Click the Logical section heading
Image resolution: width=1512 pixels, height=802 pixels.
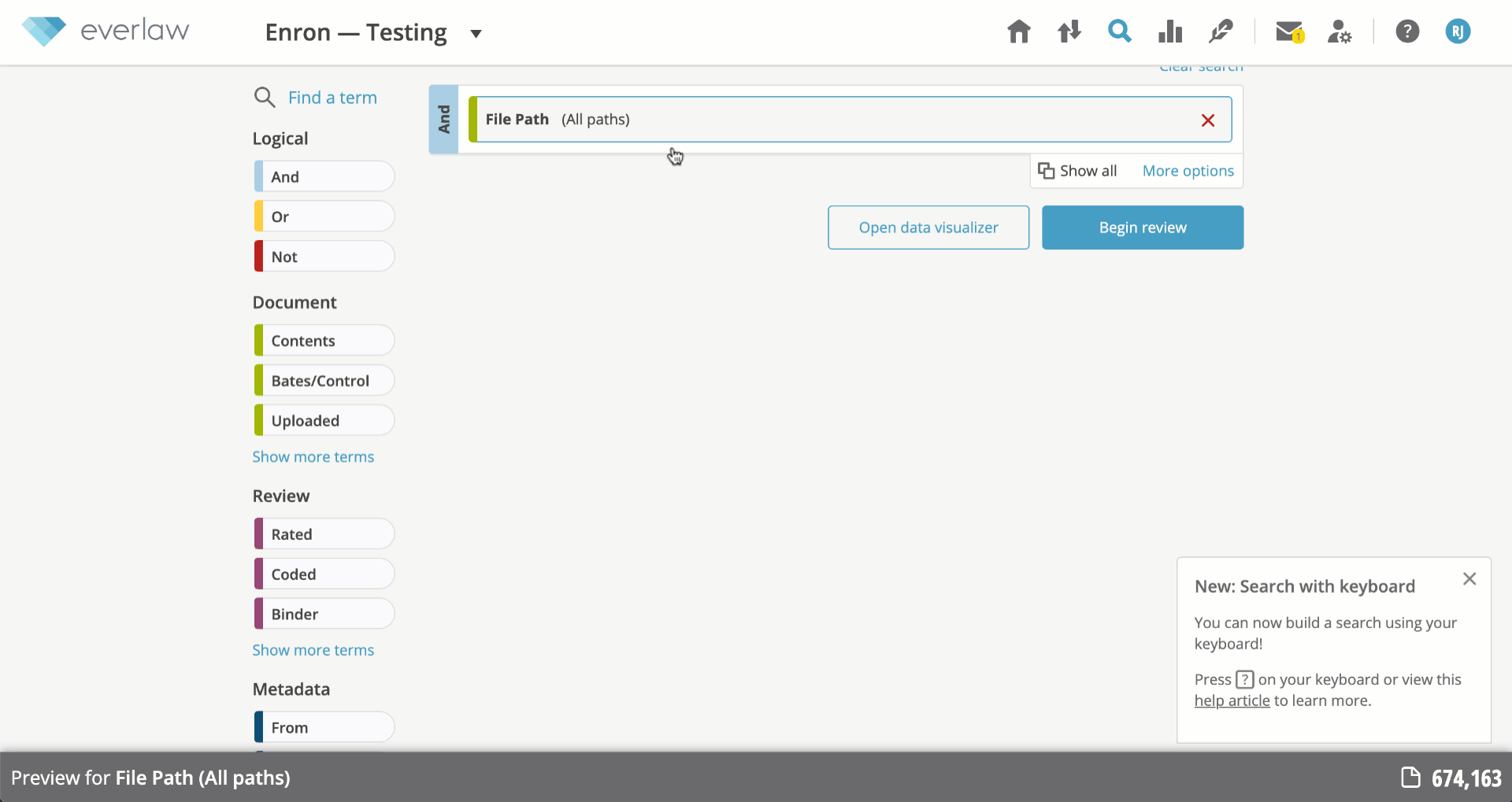pyautogui.click(x=280, y=139)
